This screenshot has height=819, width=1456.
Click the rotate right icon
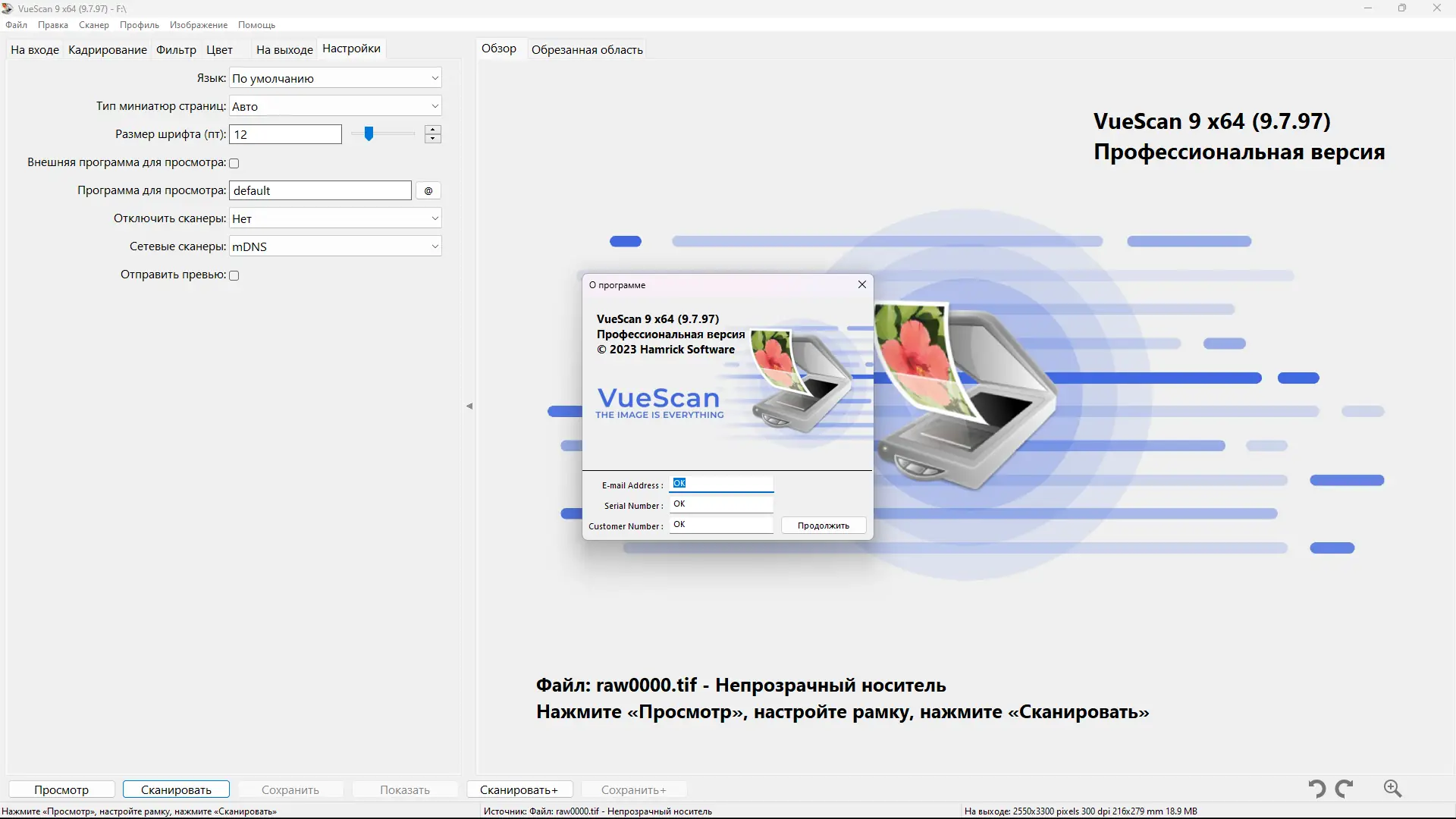pos(1345,789)
